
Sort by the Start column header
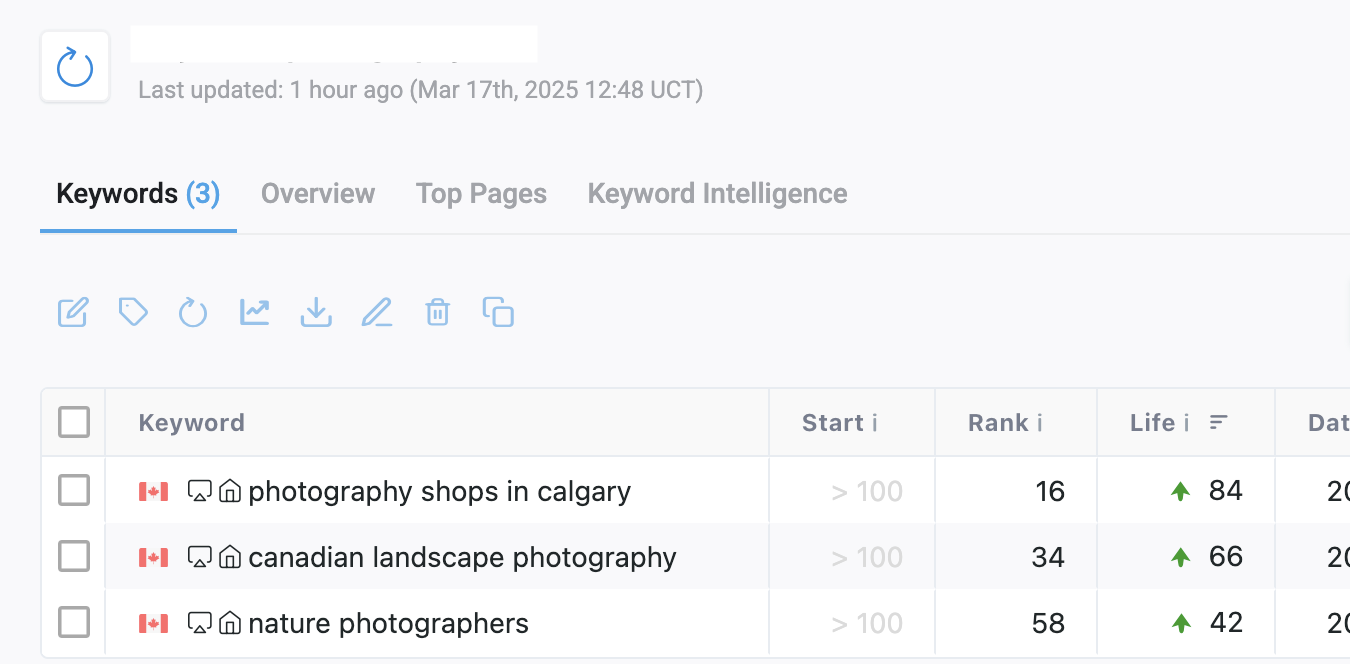[832, 423]
